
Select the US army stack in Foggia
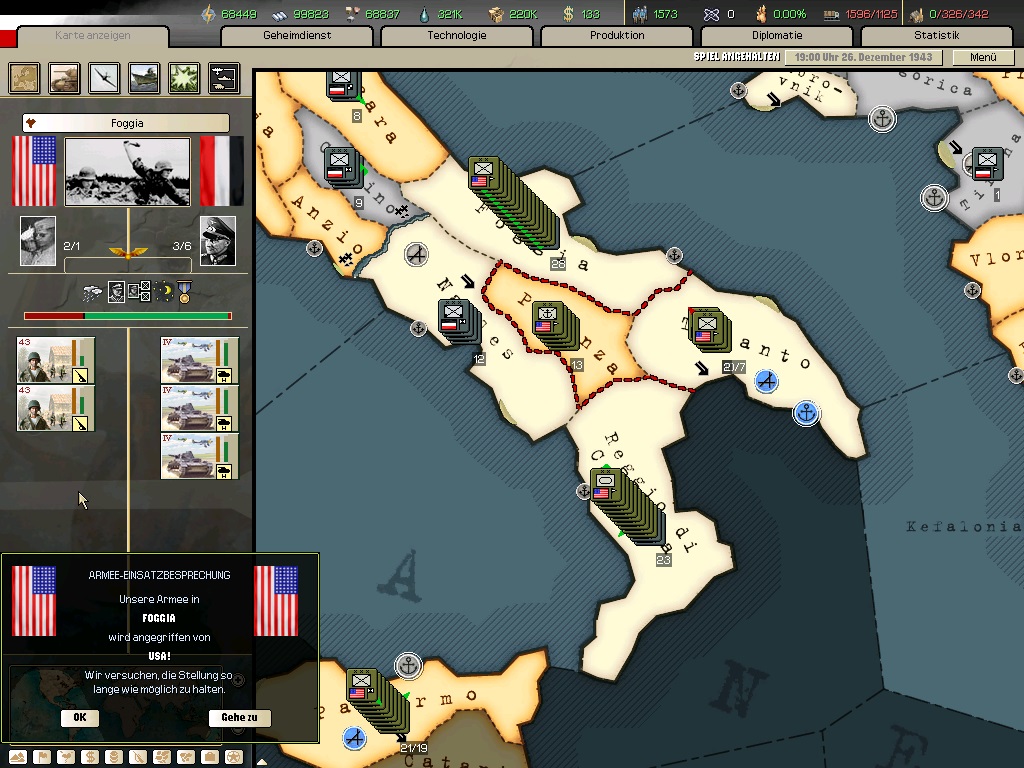click(x=514, y=204)
